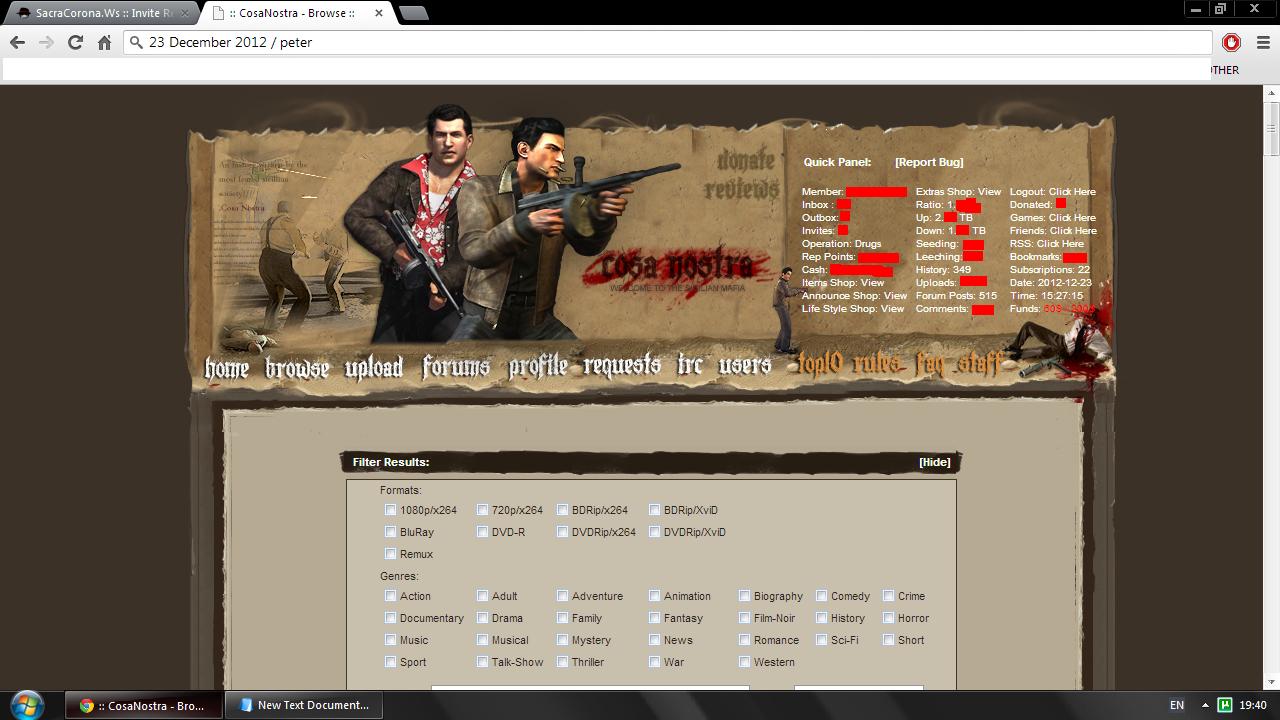The image size is (1280, 720).
Task: Go back to the previous page
Action: pos(17,42)
